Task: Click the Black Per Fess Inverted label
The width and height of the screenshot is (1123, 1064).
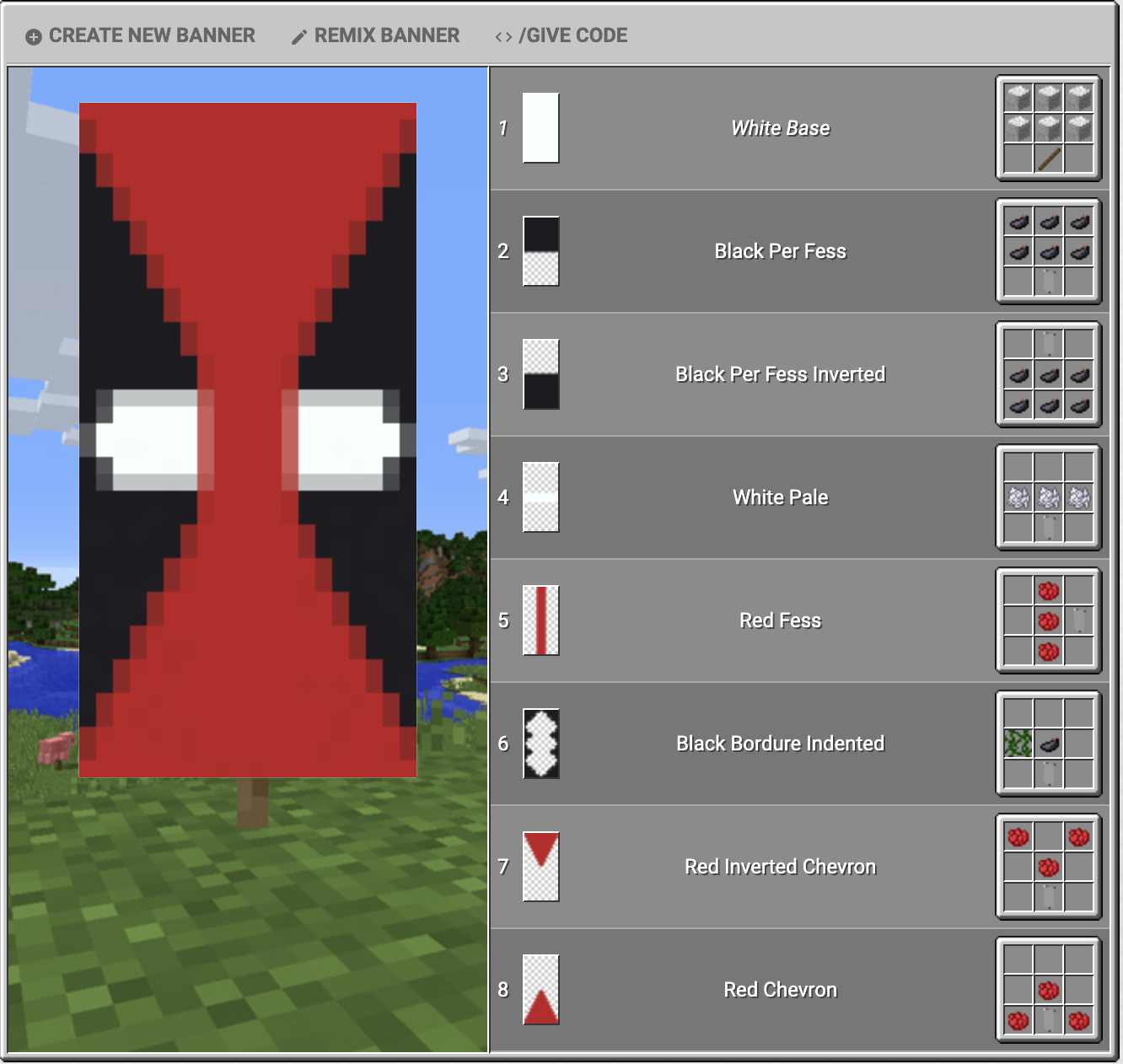Action: pyautogui.click(x=780, y=374)
